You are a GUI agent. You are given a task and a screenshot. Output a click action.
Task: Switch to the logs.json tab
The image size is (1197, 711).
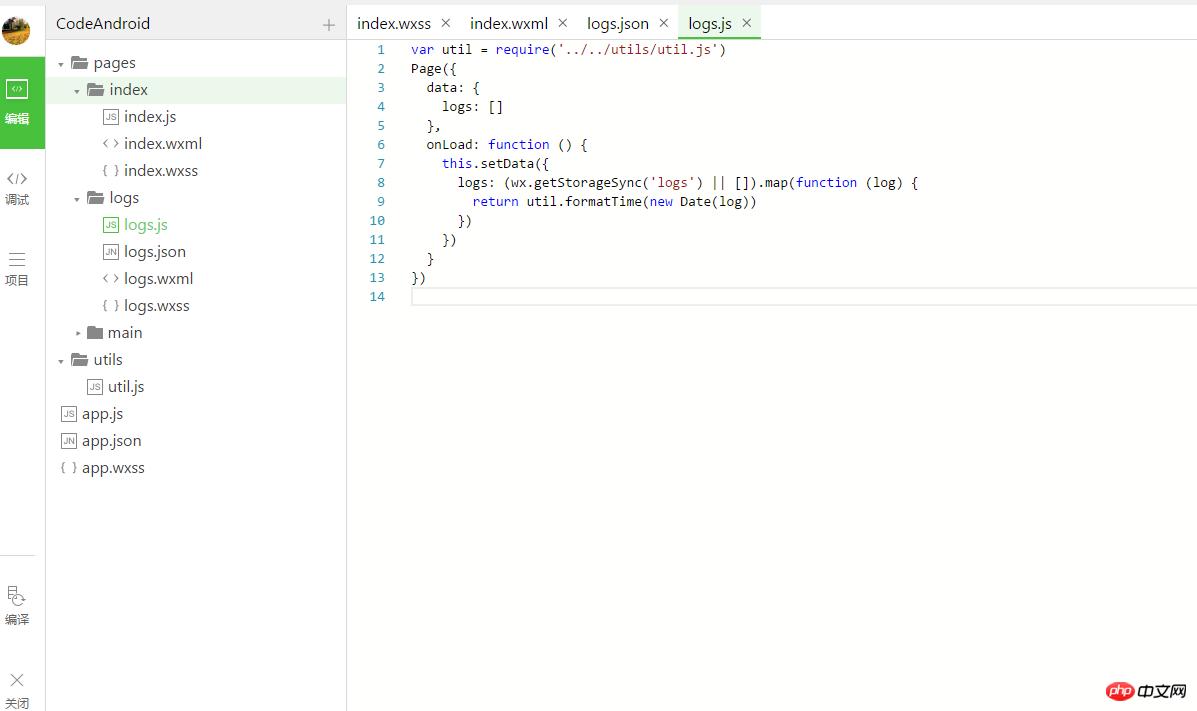coord(617,23)
